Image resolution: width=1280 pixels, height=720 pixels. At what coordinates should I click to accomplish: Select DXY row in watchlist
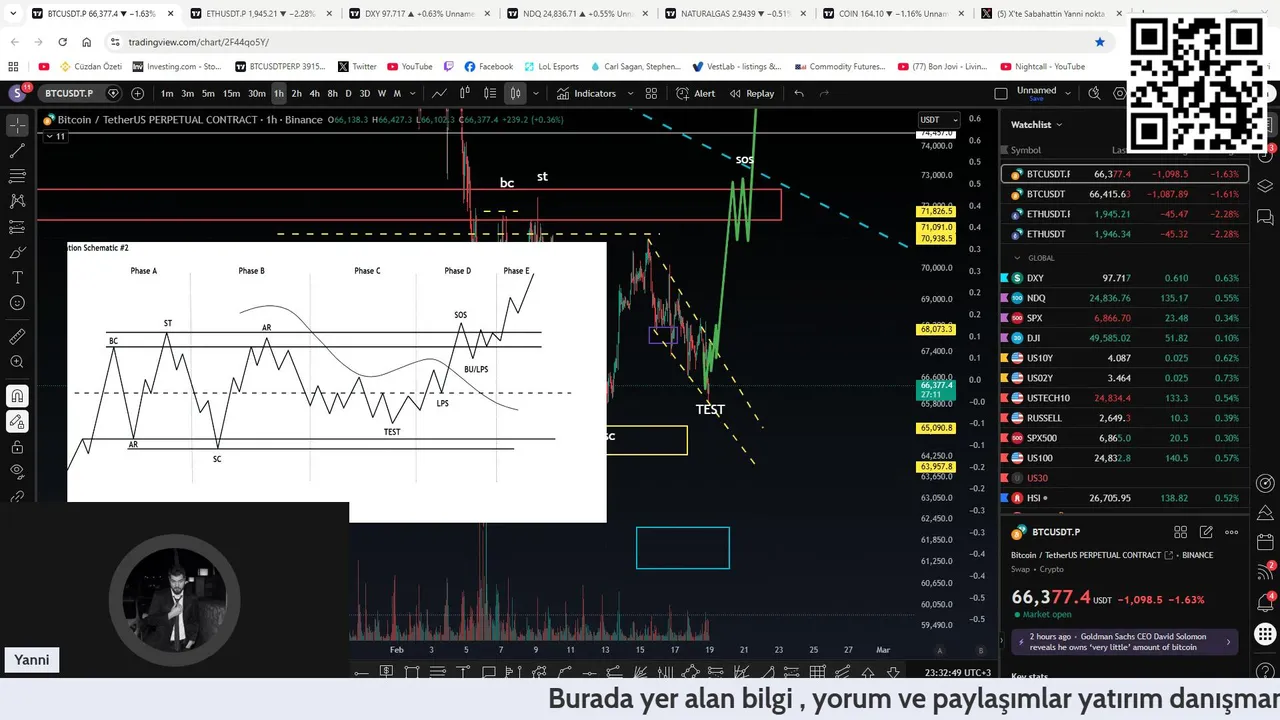(1125, 278)
